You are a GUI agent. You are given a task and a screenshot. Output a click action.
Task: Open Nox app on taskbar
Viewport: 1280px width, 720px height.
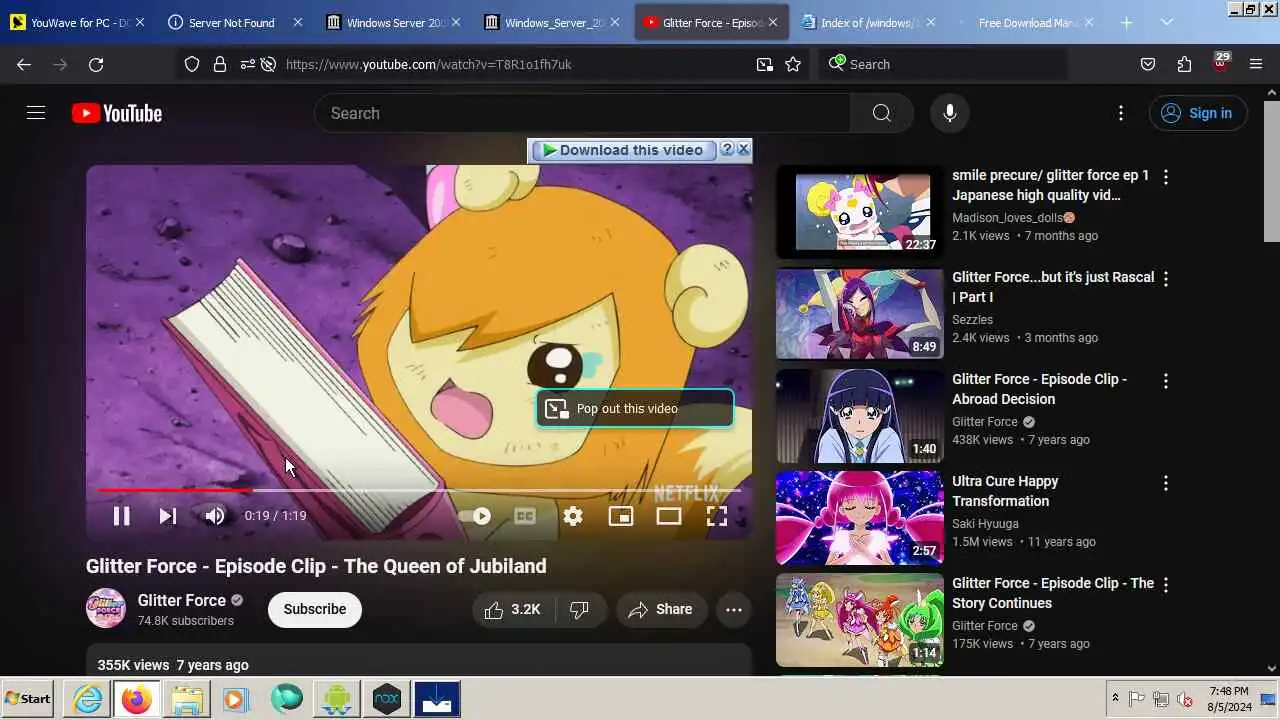click(x=386, y=698)
